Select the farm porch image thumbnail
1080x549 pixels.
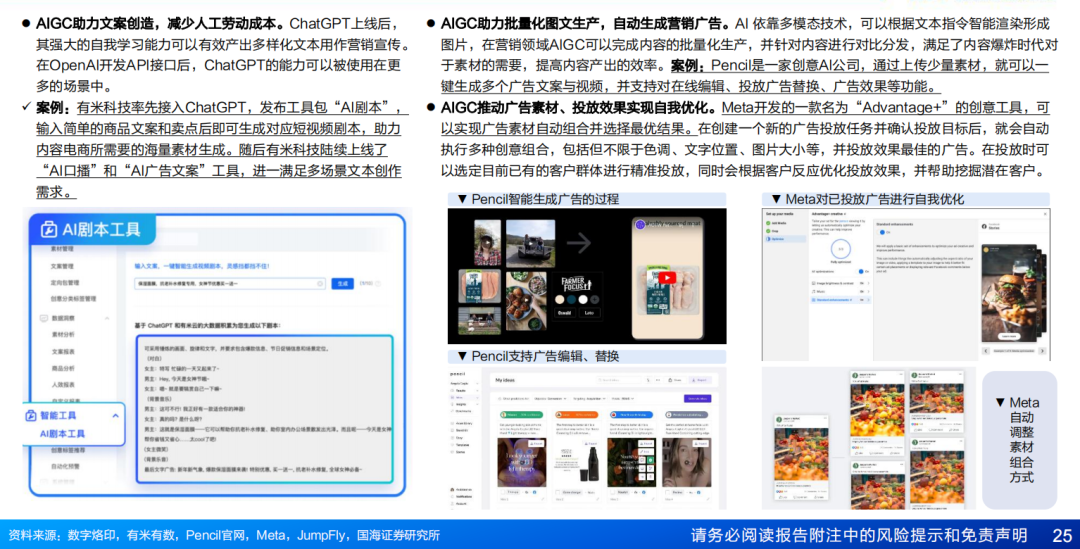[479, 320]
